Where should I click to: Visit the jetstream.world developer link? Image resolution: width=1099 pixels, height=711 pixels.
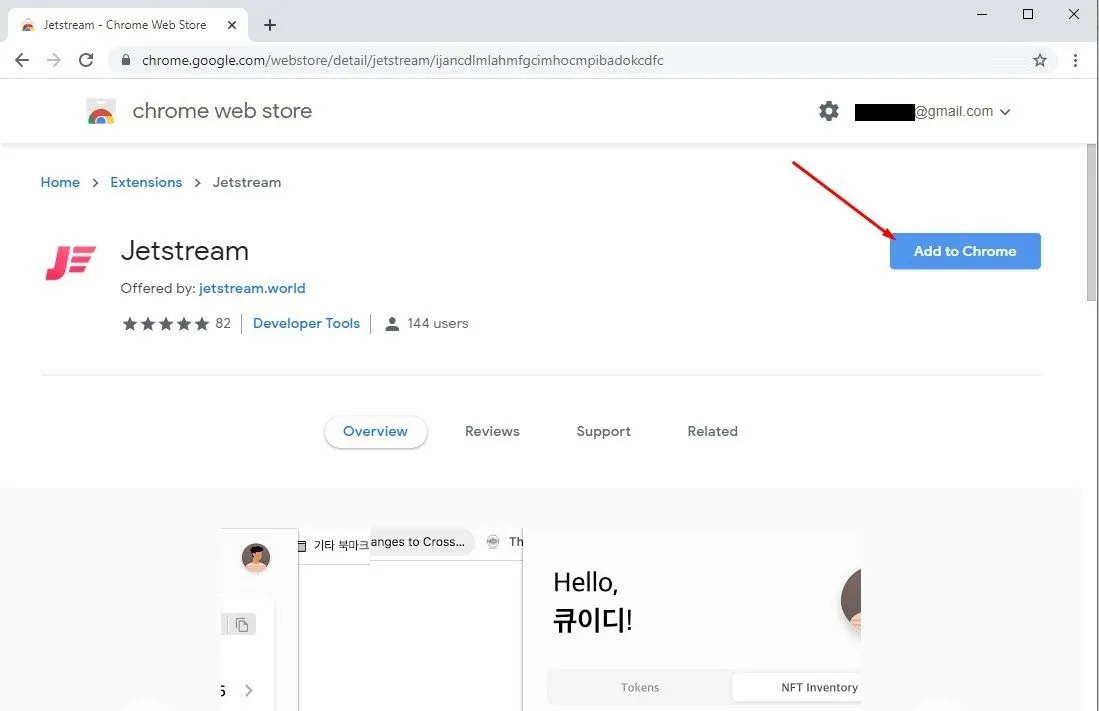252,288
